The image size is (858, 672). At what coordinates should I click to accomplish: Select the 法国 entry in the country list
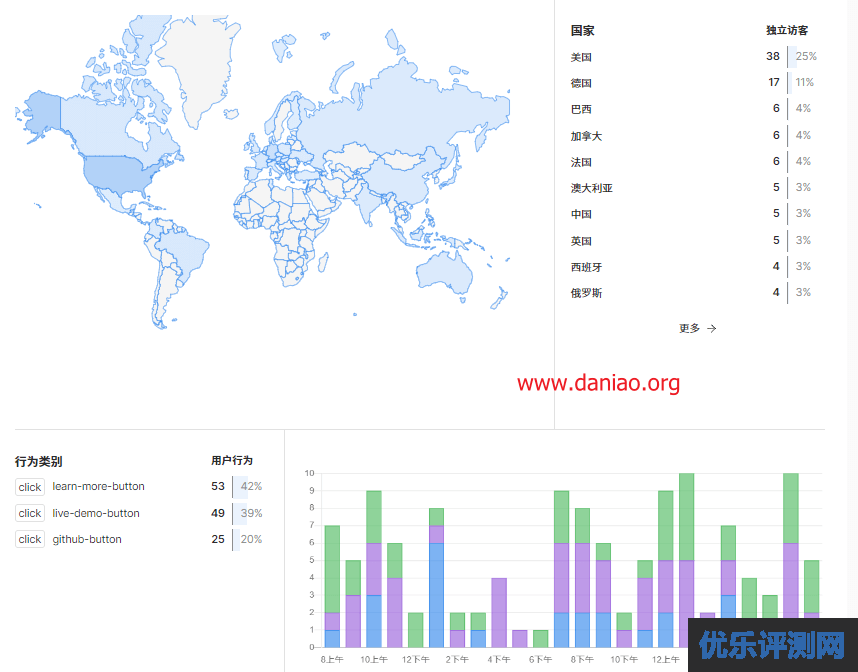(x=581, y=162)
